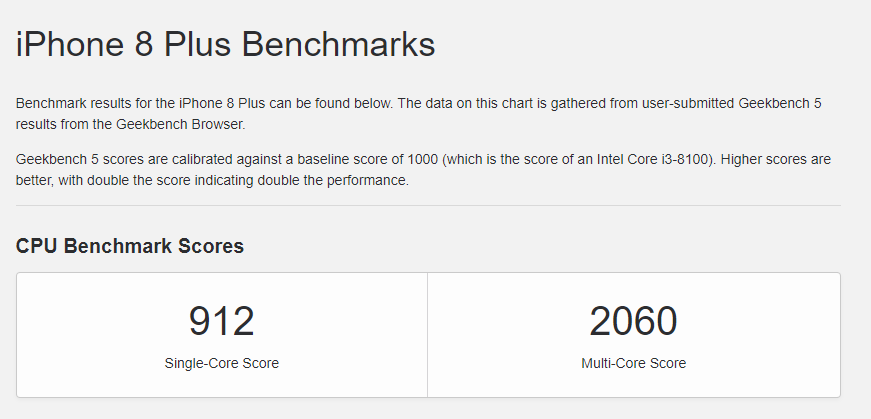Click the 2060 multi-core score number
Image resolution: width=871 pixels, height=419 pixels.
pyautogui.click(x=633, y=321)
